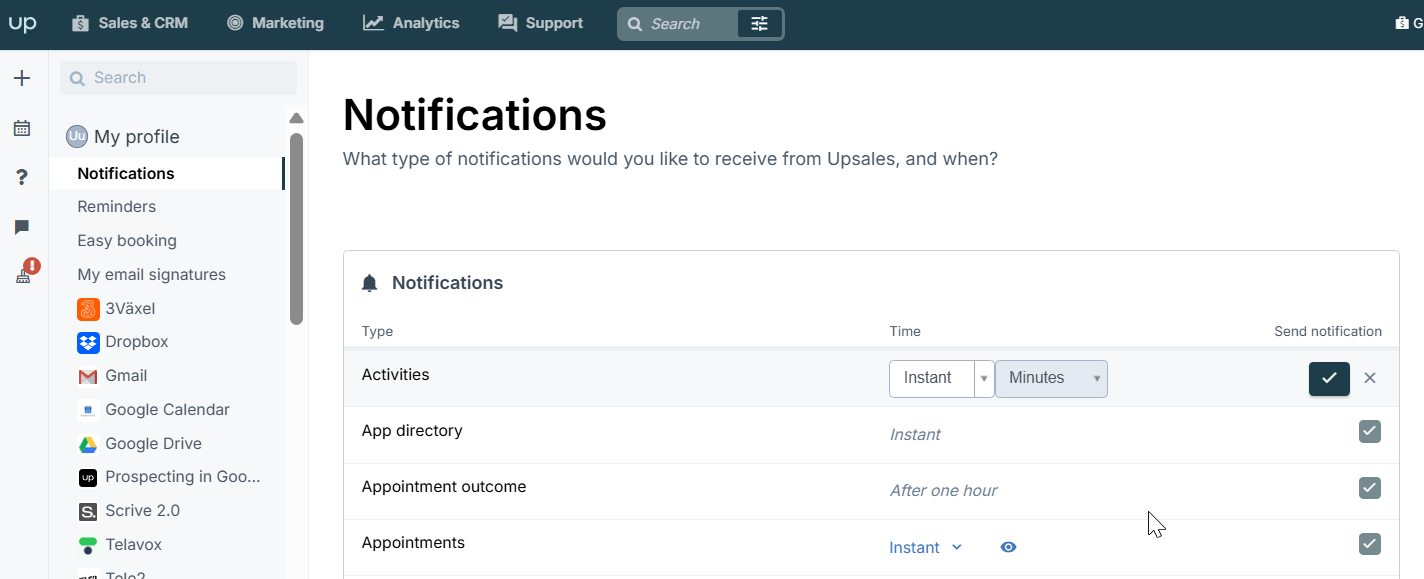The height and width of the screenshot is (579, 1424).
Task: Open Gmail integration settings
Action: pos(126,376)
